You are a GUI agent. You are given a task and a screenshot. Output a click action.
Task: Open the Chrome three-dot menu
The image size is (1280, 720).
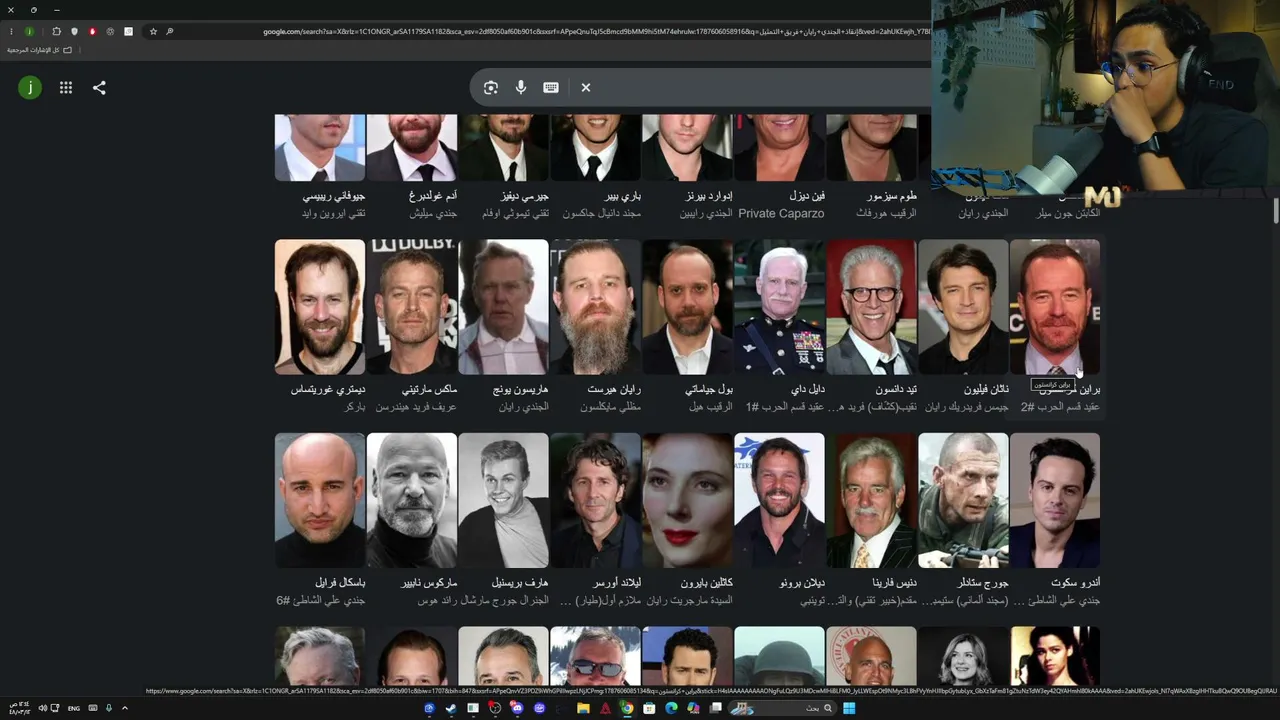tap(11, 32)
